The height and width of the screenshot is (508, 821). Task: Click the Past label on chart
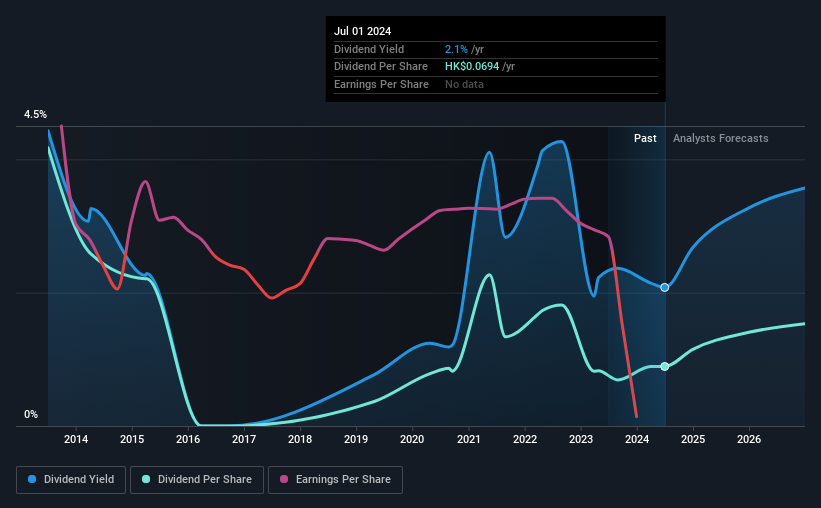645,138
